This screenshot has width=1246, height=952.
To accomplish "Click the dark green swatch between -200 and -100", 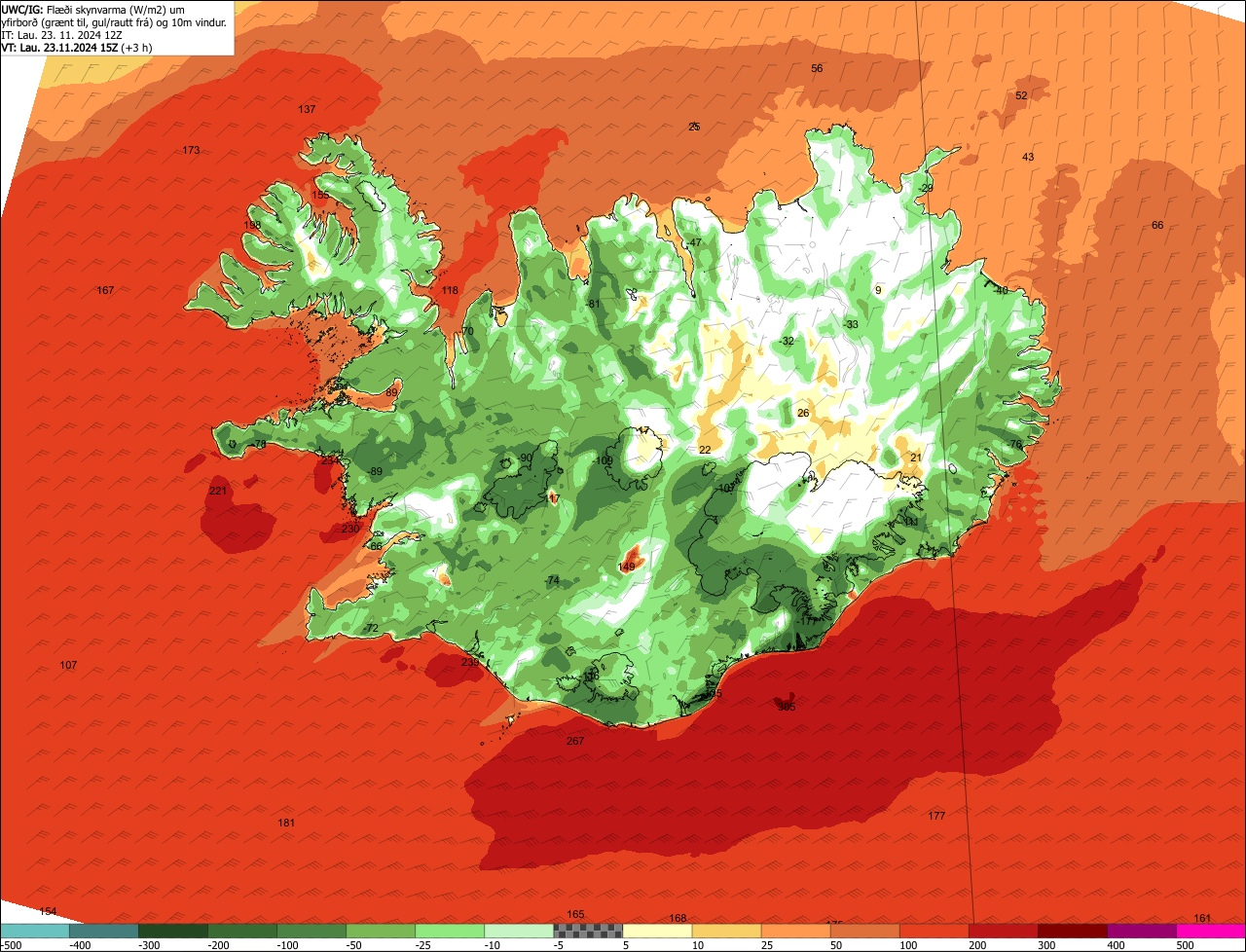I will 243,931.
